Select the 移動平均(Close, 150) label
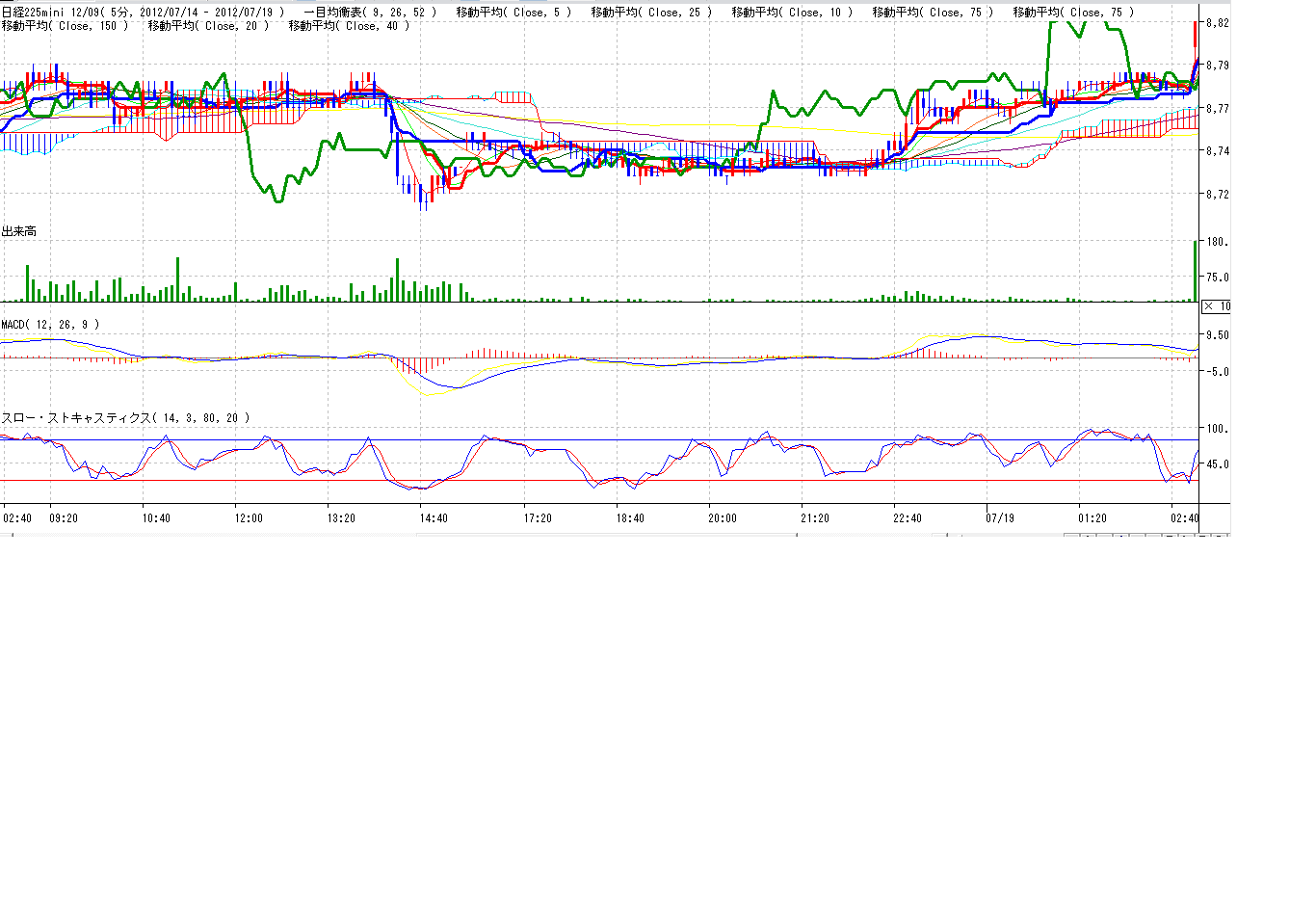1316x900 pixels. [65, 26]
